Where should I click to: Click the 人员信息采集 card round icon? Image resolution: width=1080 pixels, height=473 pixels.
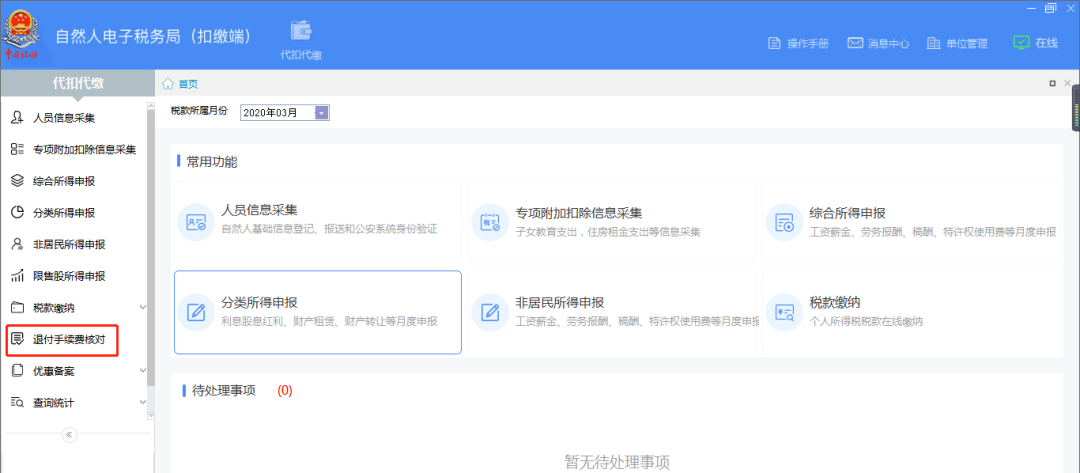coord(196,222)
